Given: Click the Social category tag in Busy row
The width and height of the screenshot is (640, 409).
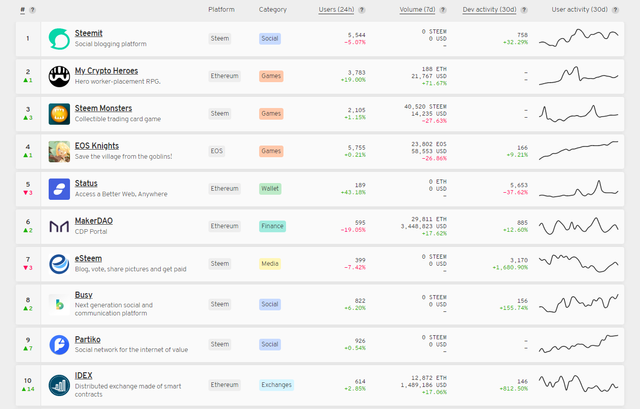Looking at the screenshot, I should [270, 305].
